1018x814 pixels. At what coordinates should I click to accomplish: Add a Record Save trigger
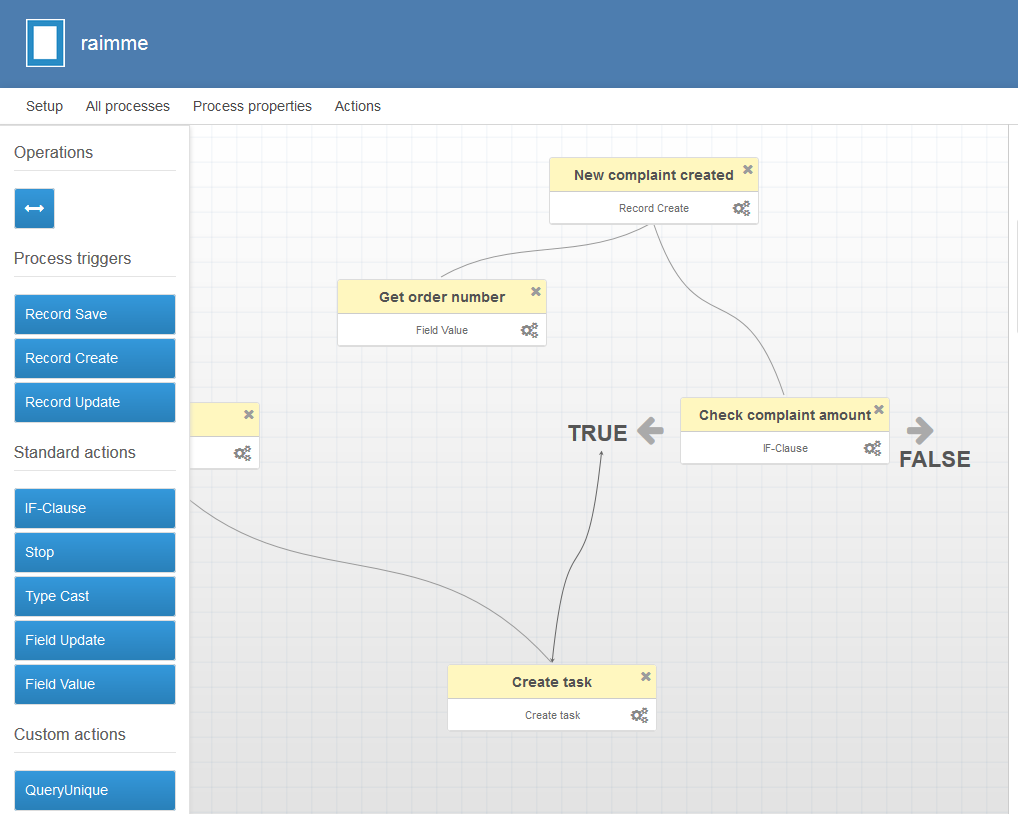click(x=95, y=314)
